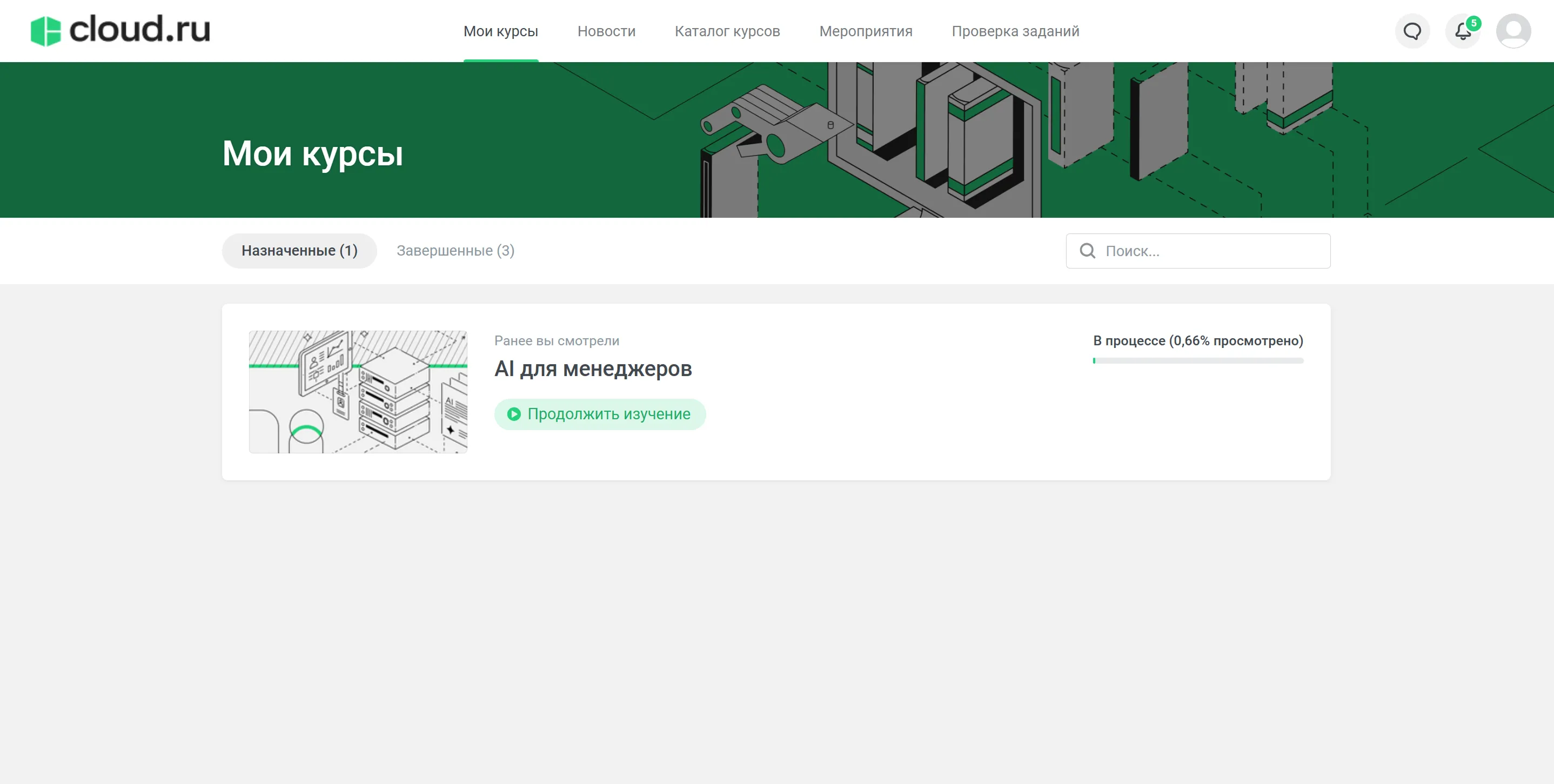The height and width of the screenshot is (784, 1554).
Task: Open the Проверка заданий section
Action: click(x=1015, y=31)
